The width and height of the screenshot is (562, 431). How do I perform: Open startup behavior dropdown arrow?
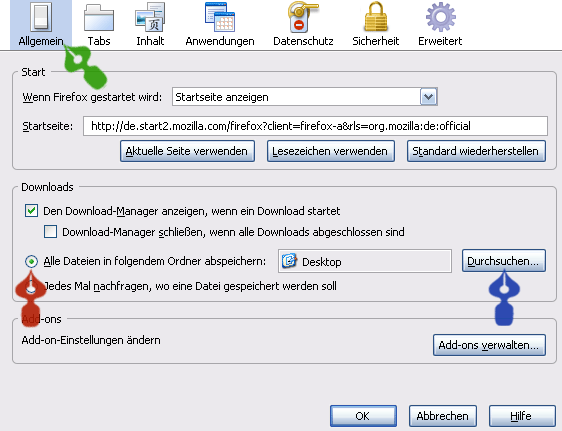point(429,97)
